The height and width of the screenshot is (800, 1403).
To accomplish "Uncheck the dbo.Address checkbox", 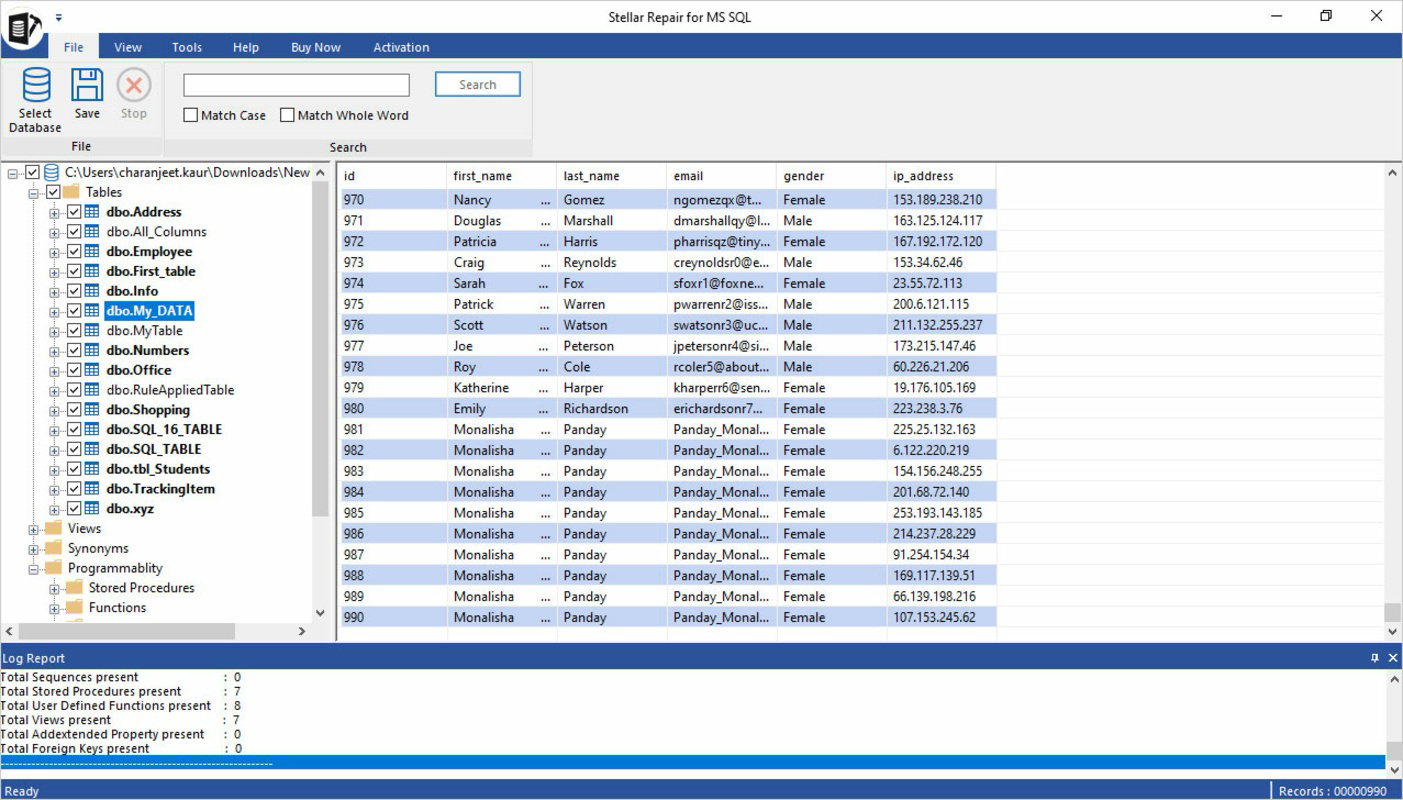I will pos(74,212).
